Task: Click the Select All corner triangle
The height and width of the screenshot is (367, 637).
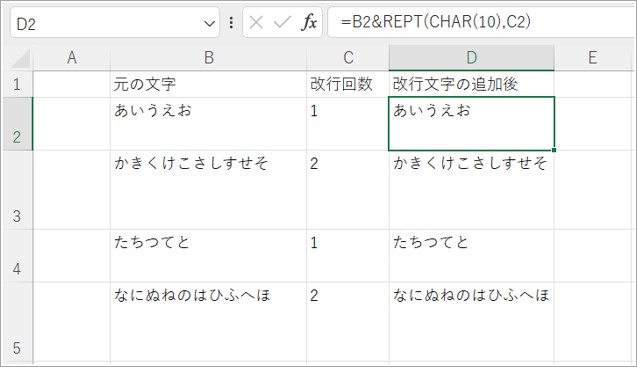Action: click(x=20, y=59)
